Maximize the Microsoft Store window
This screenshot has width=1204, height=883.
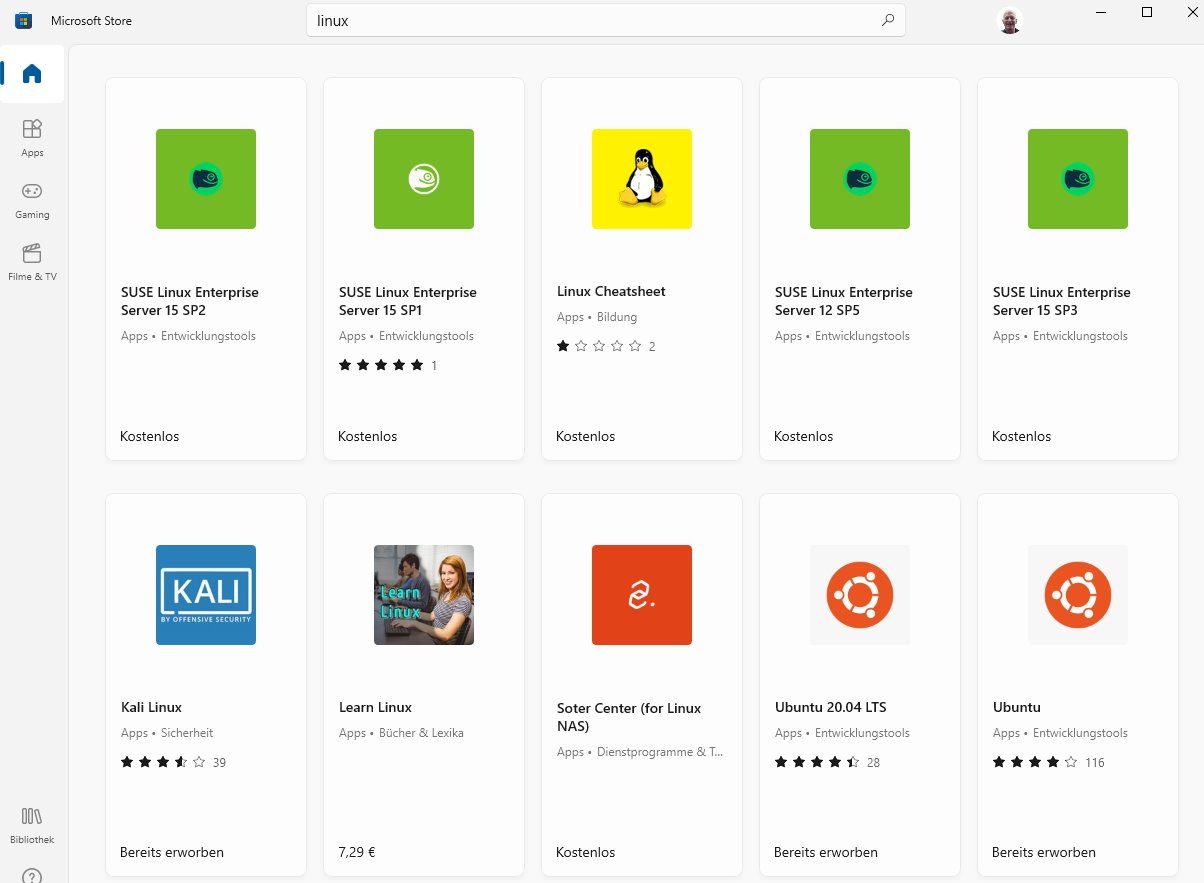[x=1147, y=12]
